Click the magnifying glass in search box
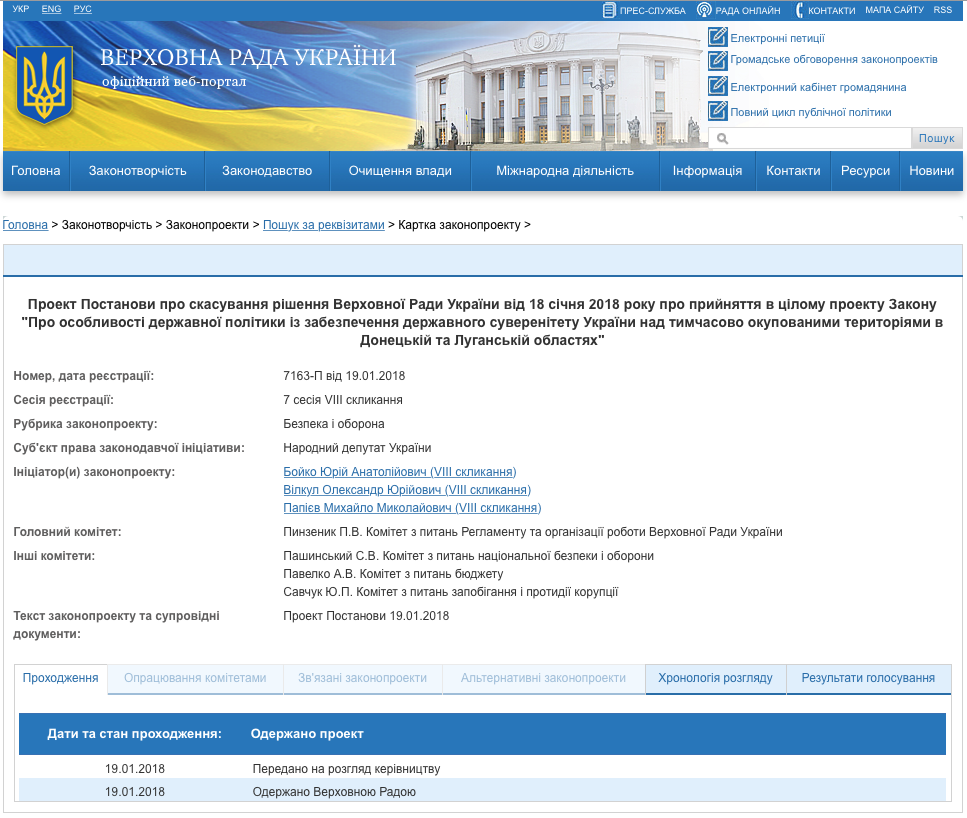 (x=722, y=139)
